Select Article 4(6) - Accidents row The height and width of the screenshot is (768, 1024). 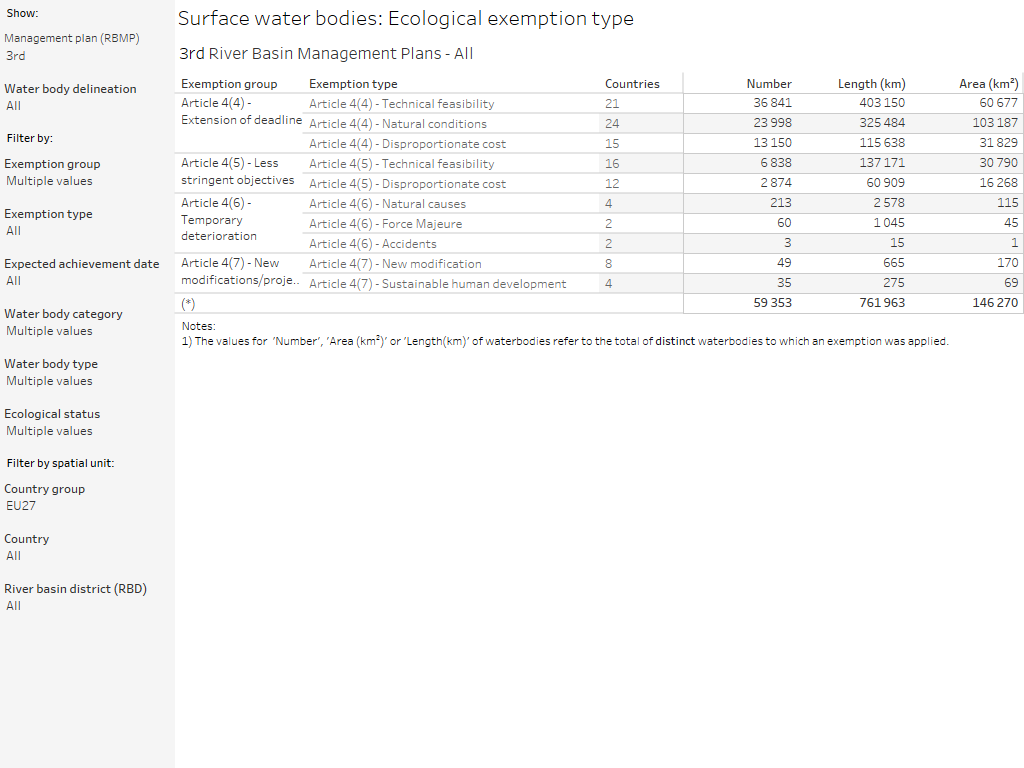tap(373, 244)
